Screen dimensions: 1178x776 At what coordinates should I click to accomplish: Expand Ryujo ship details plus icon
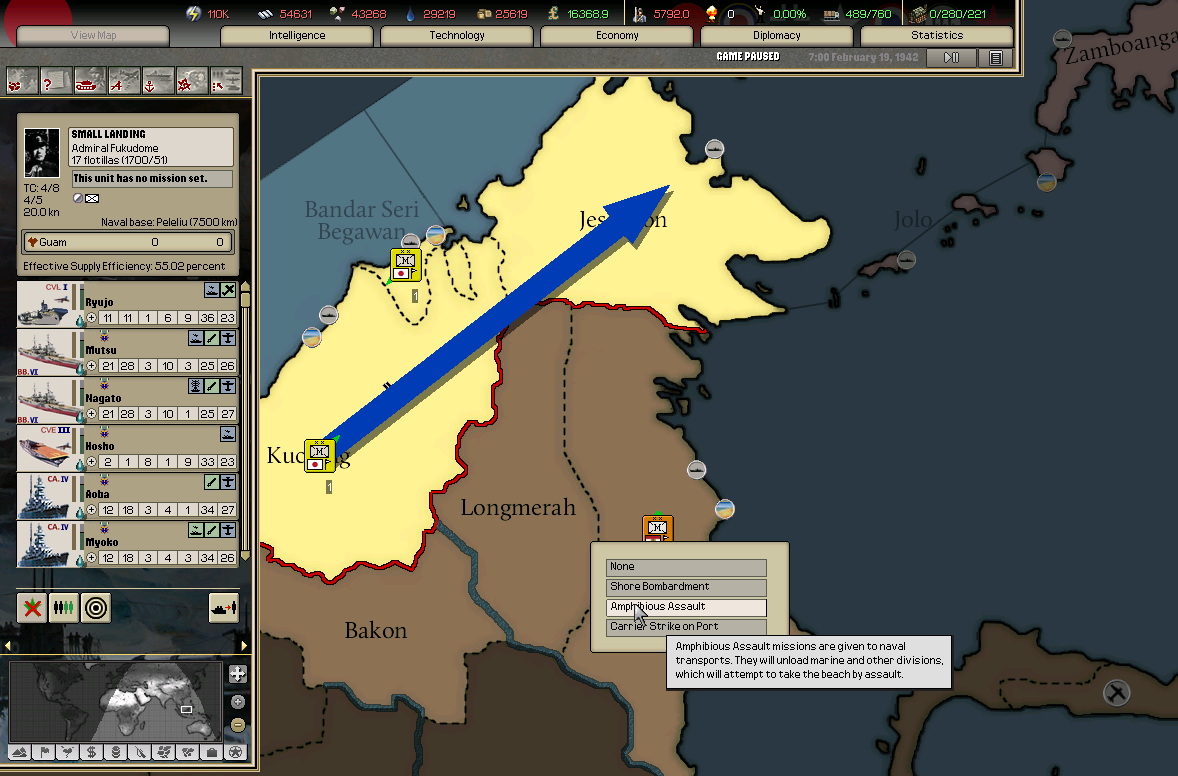click(x=92, y=318)
